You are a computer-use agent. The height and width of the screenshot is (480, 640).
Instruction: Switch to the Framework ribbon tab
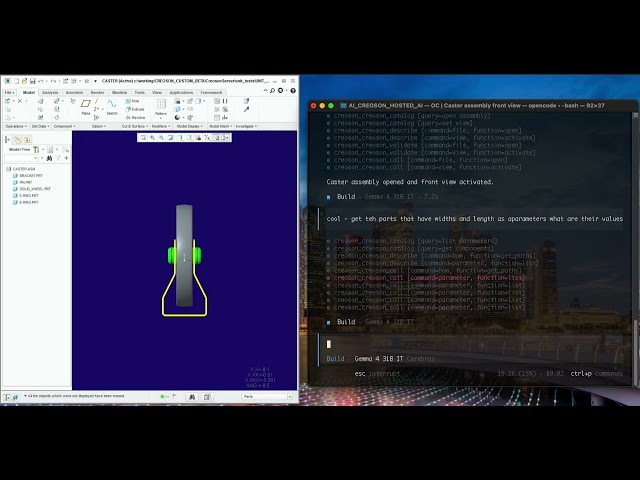tap(211, 93)
